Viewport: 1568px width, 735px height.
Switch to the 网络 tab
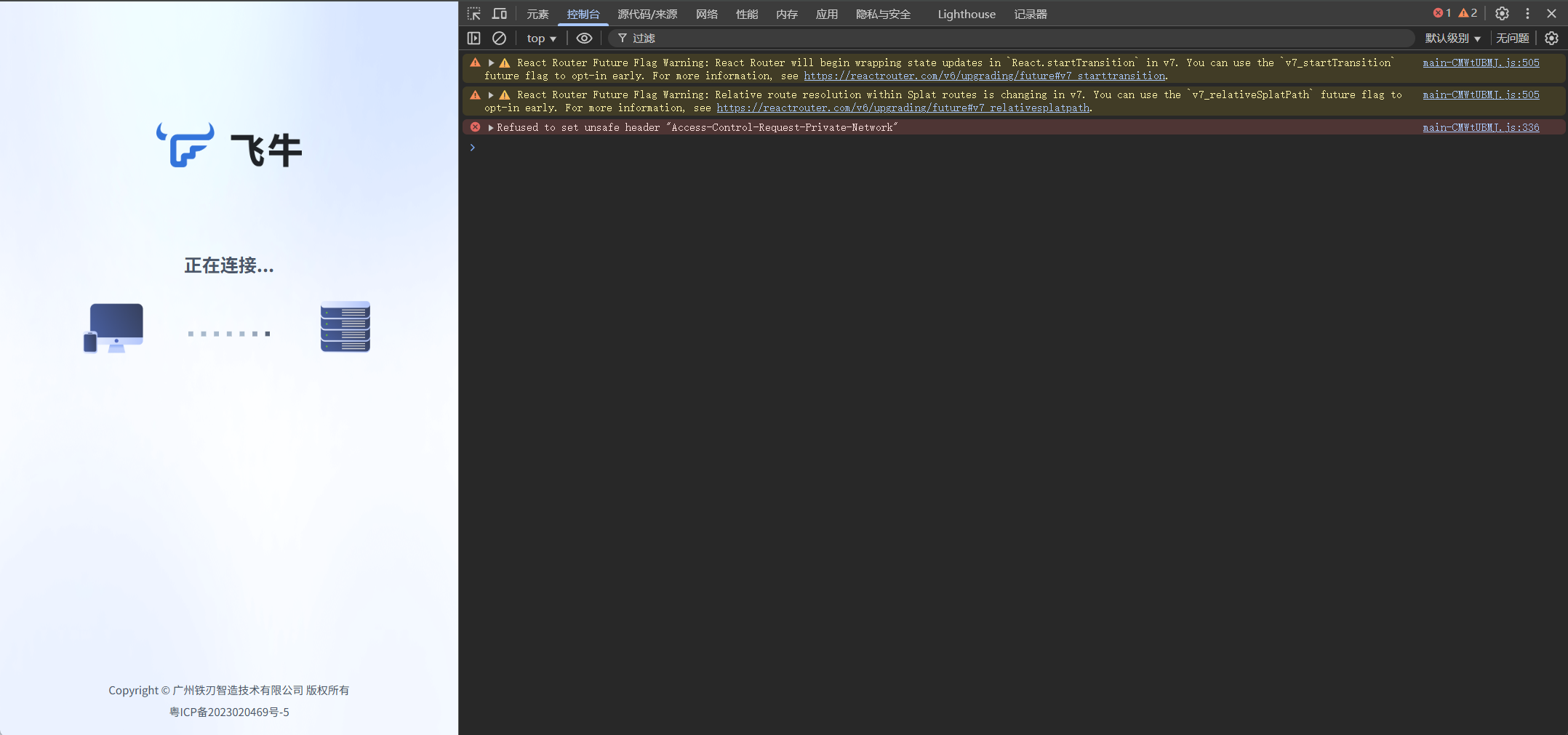(x=707, y=14)
